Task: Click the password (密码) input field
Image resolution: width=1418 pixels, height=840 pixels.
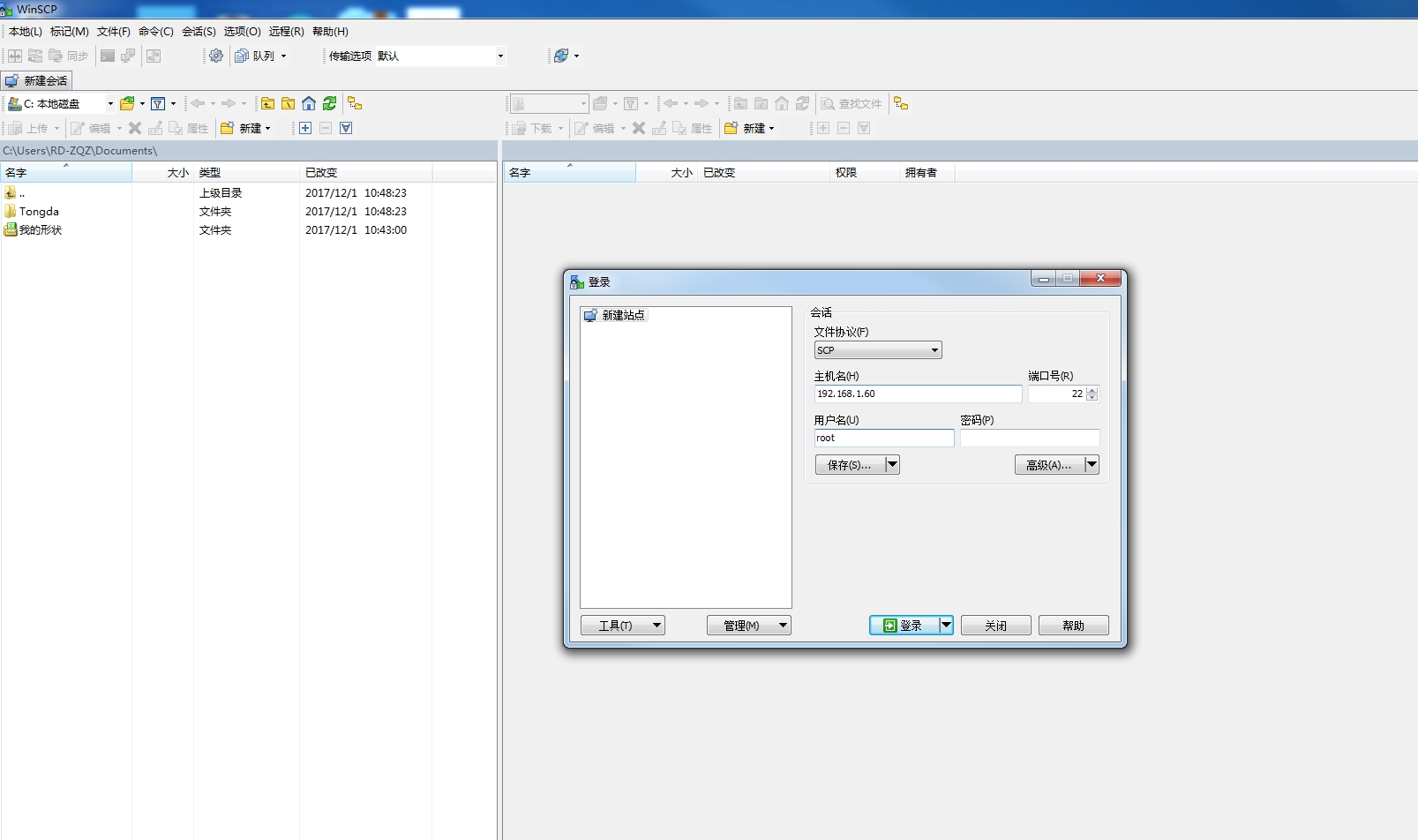Action: pos(1030,439)
